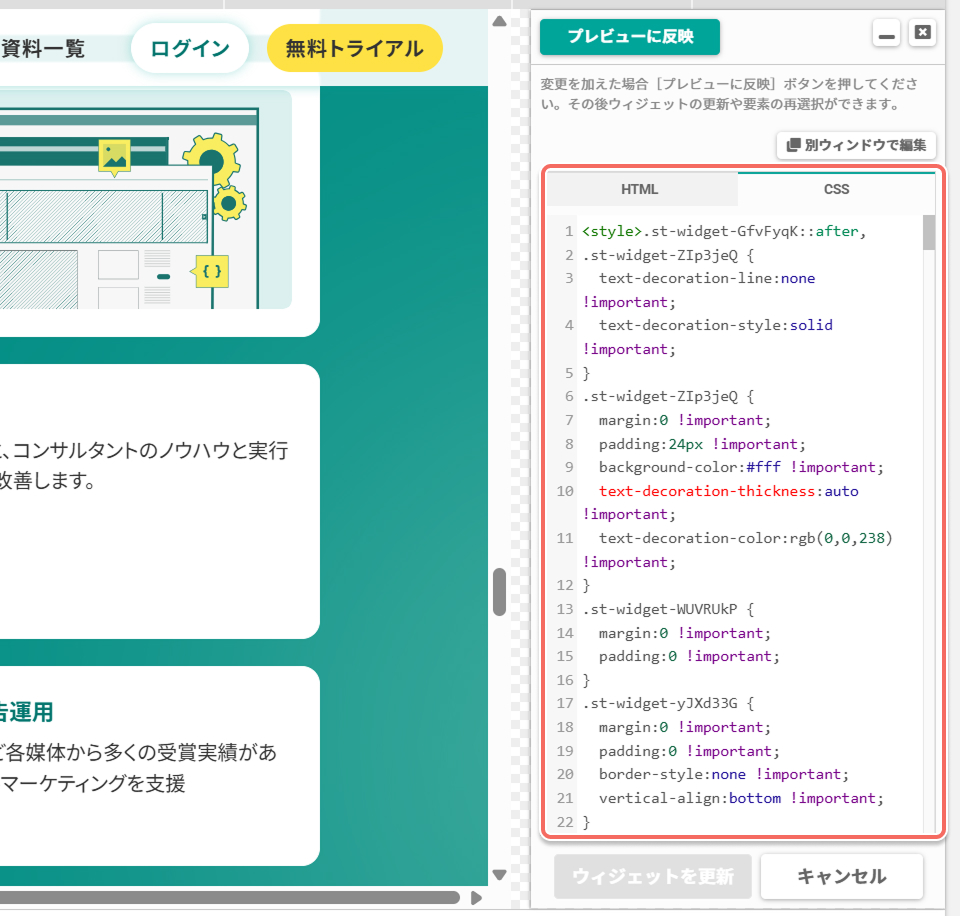Open 別ウィンドウで編集 button
Screen dimensions: 960x916
pos(856,145)
